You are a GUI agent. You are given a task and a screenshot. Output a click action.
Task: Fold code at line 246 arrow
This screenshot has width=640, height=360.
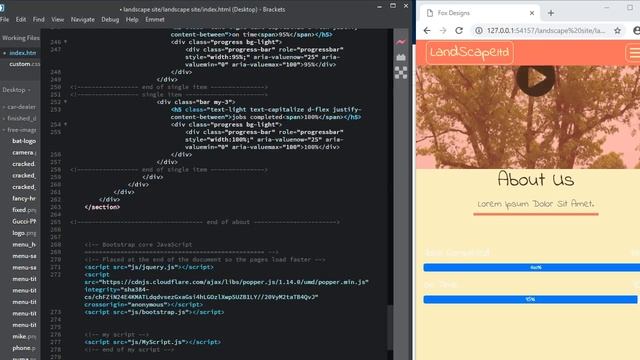(x=65, y=42)
